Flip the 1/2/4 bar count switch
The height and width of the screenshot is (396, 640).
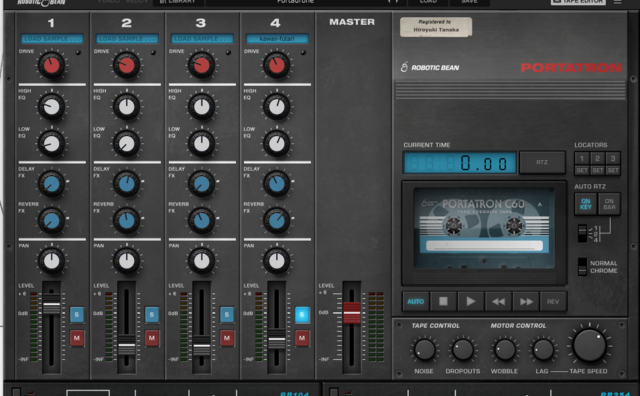(582, 233)
